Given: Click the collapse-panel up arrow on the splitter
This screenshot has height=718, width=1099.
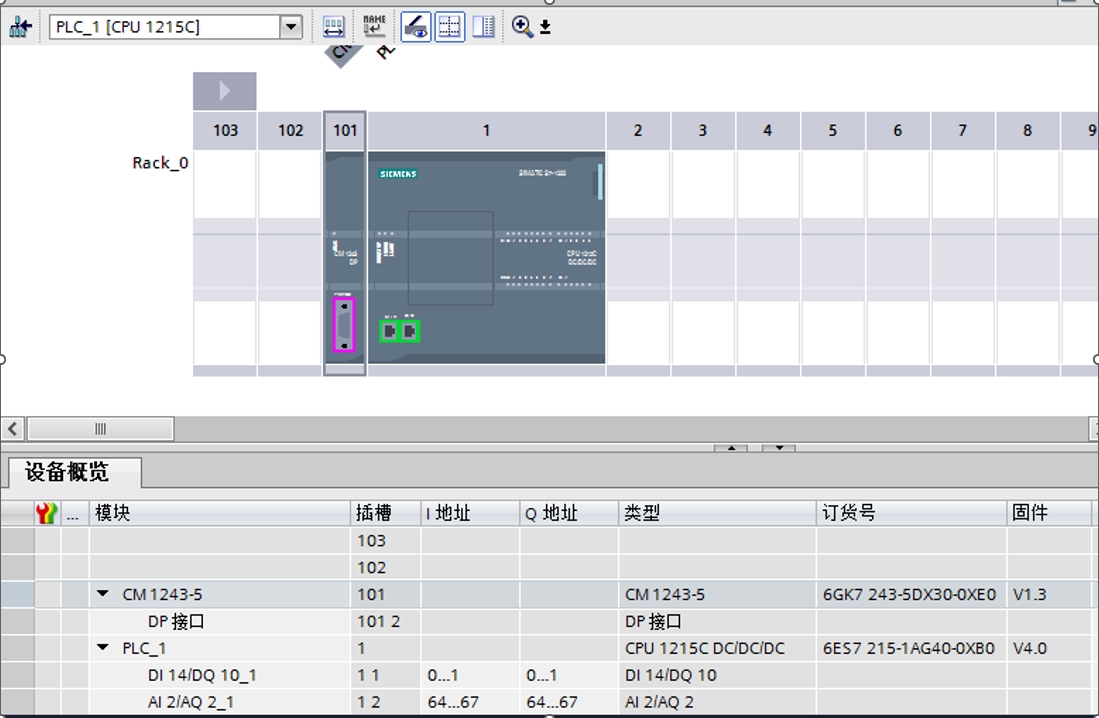Looking at the screenshot, I should (x=732, y=448).
